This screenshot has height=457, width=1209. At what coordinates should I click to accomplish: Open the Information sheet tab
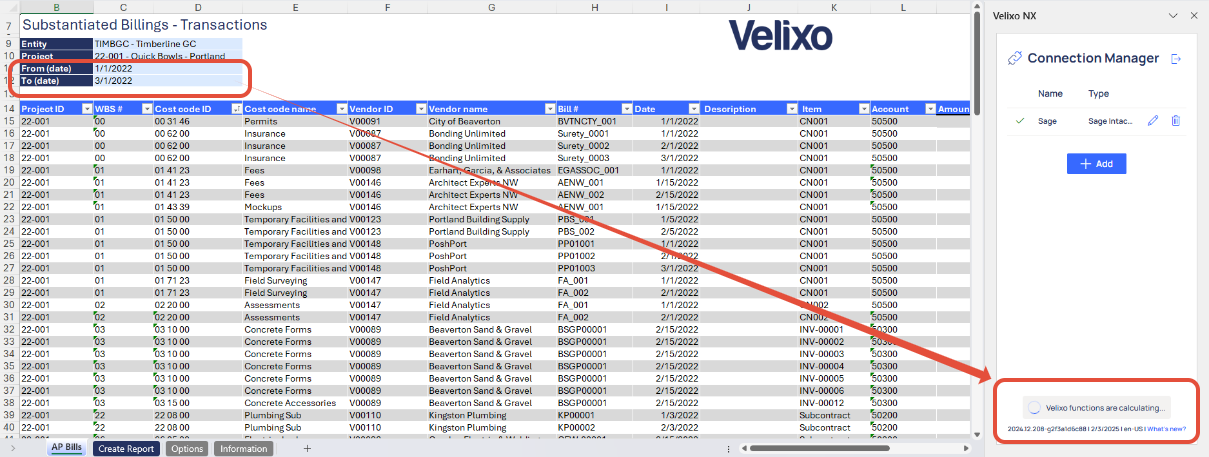[243, 449]
